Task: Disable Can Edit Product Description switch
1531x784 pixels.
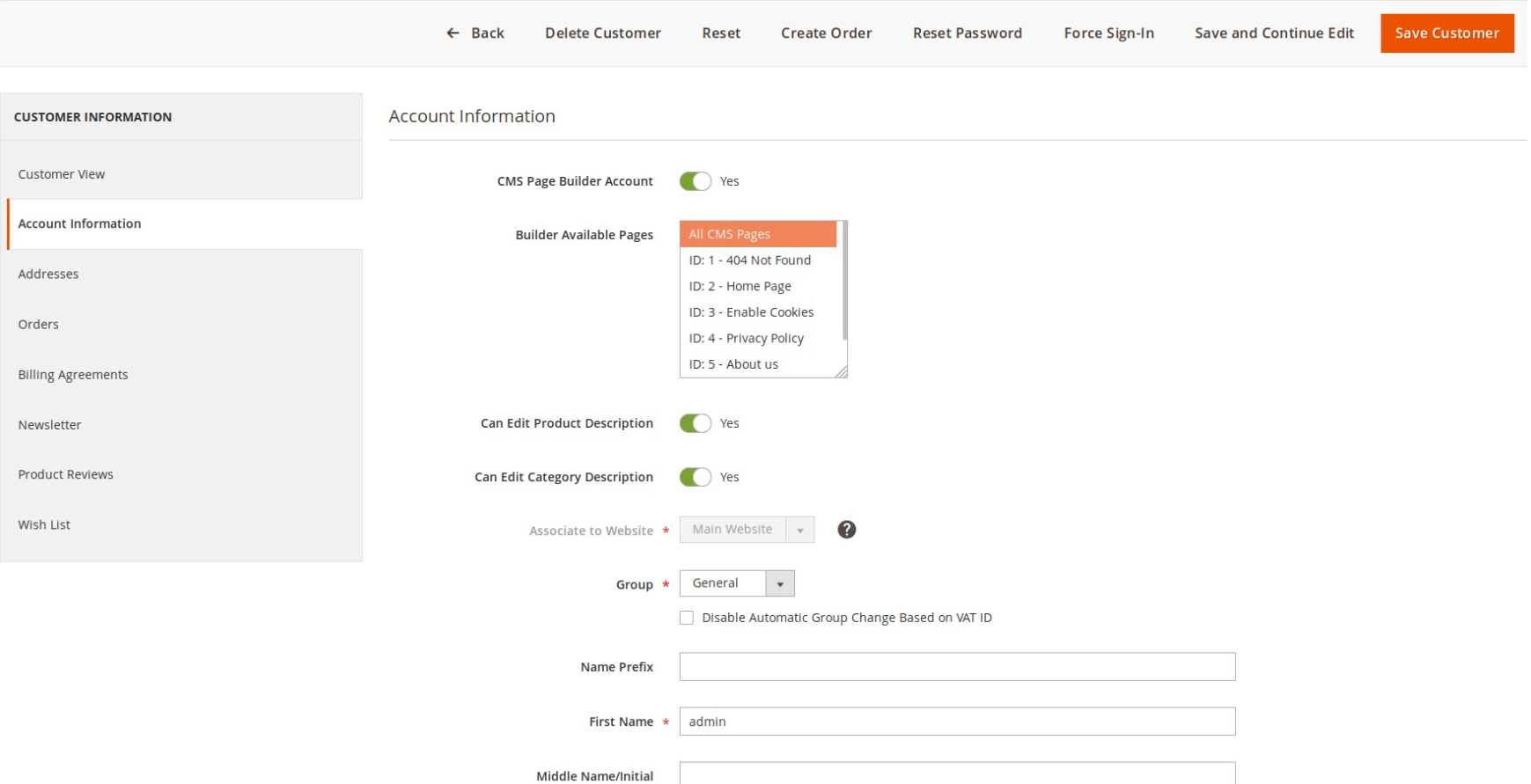Action: pyautogui.click(x=695, y=423)
